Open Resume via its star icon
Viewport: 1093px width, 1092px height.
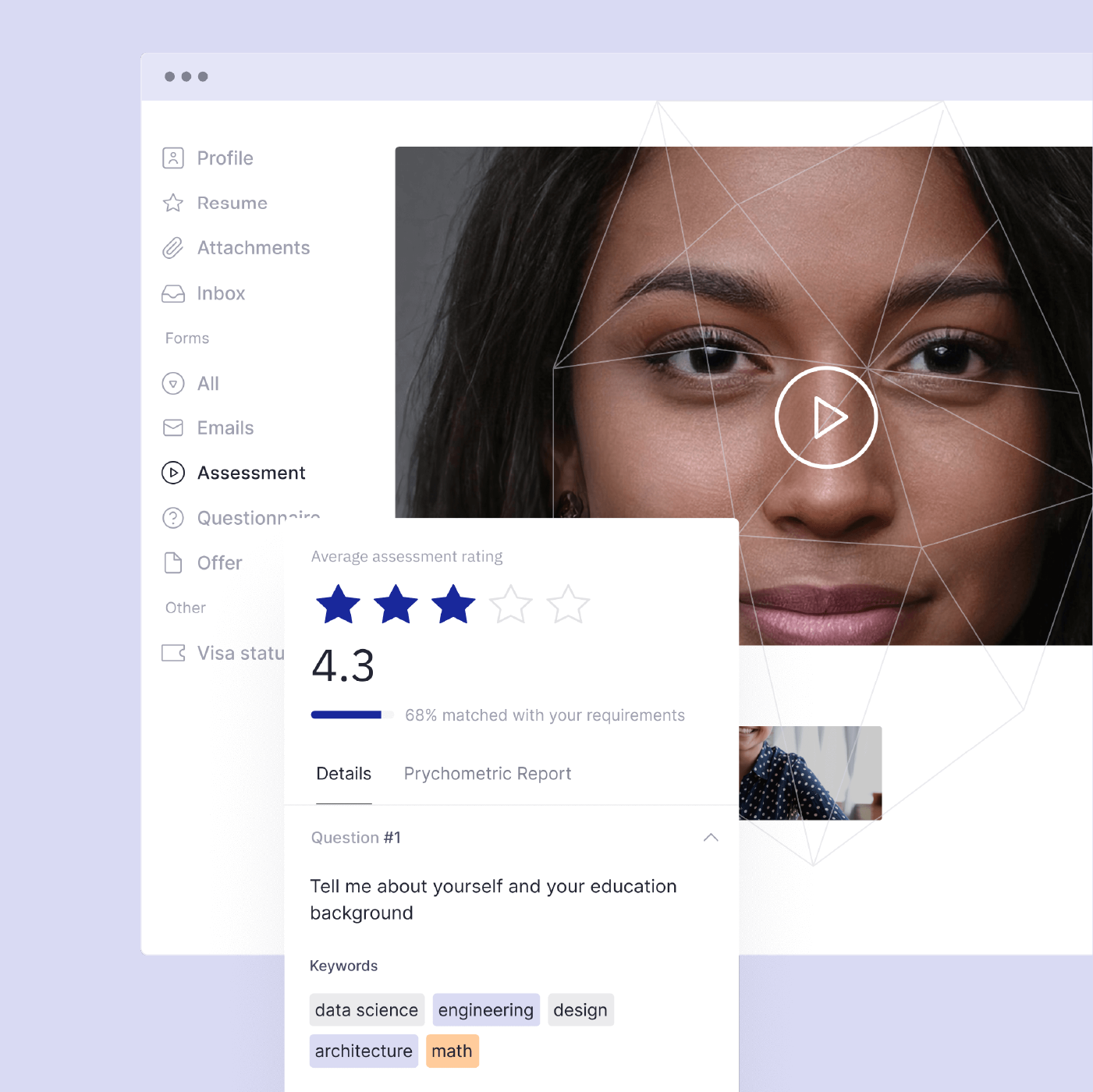click(x=172, y=203)
